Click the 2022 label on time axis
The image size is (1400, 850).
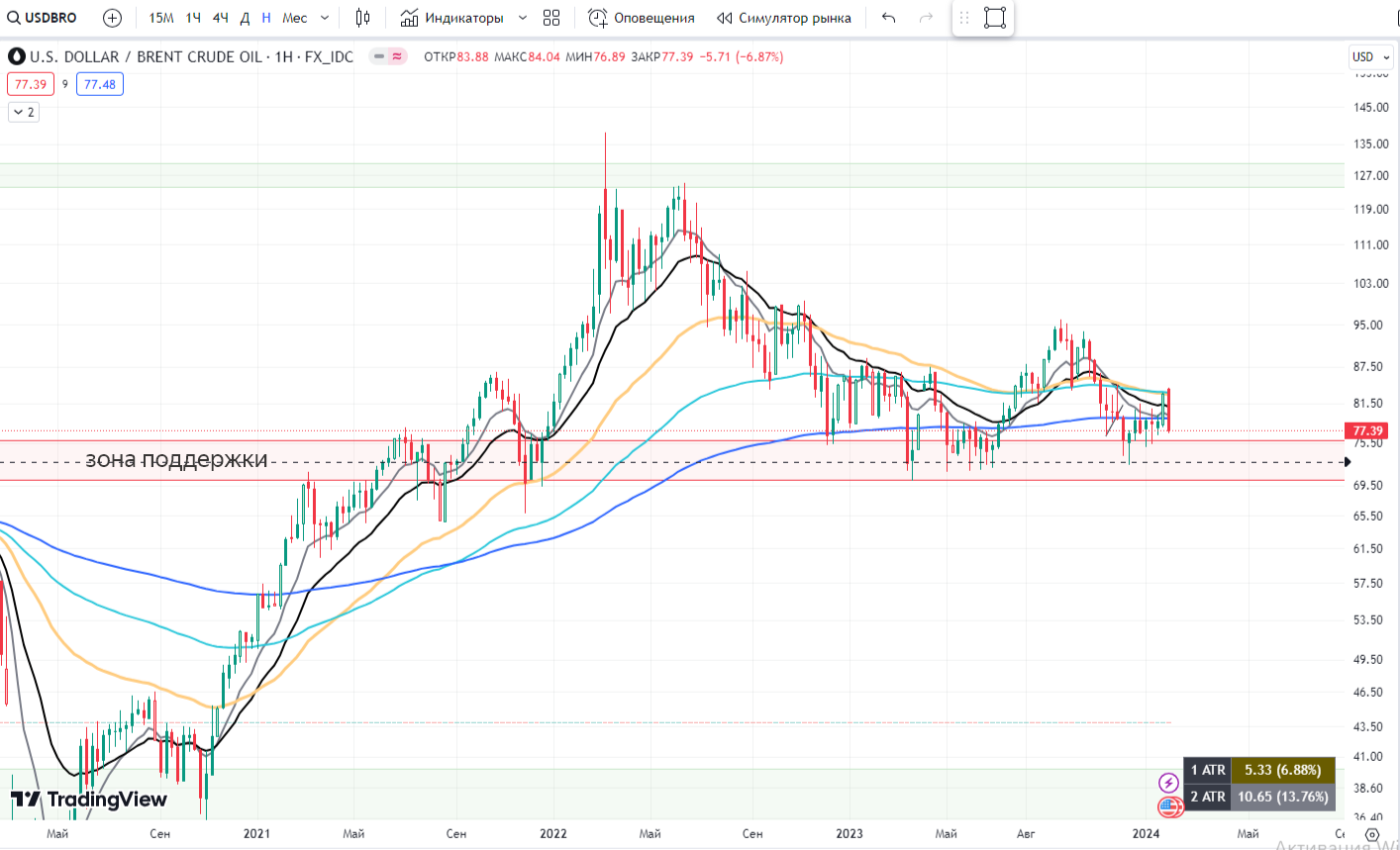click(x=553, y=833)
